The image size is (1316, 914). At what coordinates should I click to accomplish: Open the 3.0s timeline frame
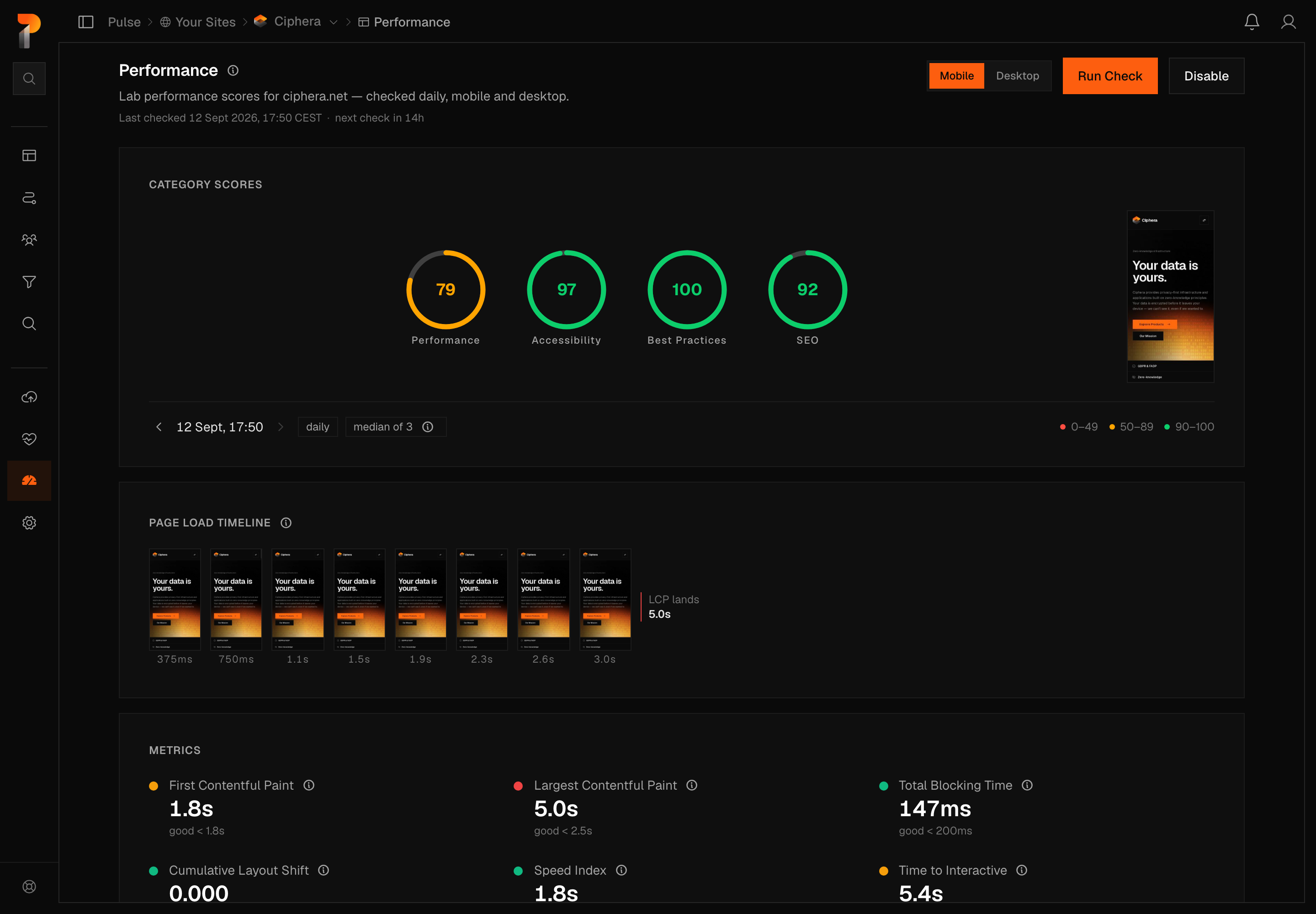click(605, 600)
